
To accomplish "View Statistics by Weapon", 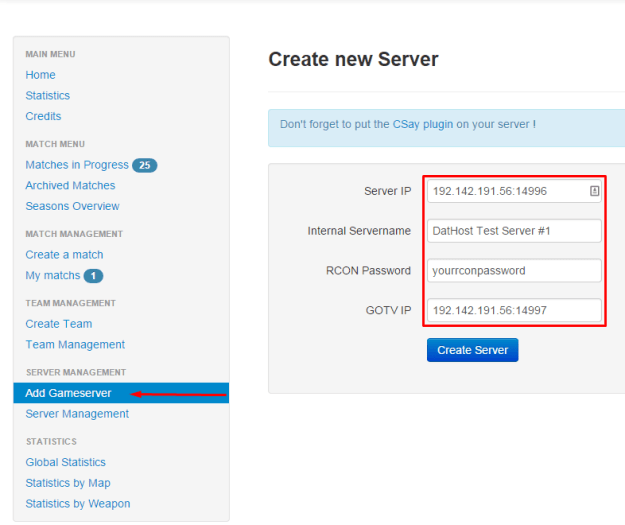I will tap(78, 504).
